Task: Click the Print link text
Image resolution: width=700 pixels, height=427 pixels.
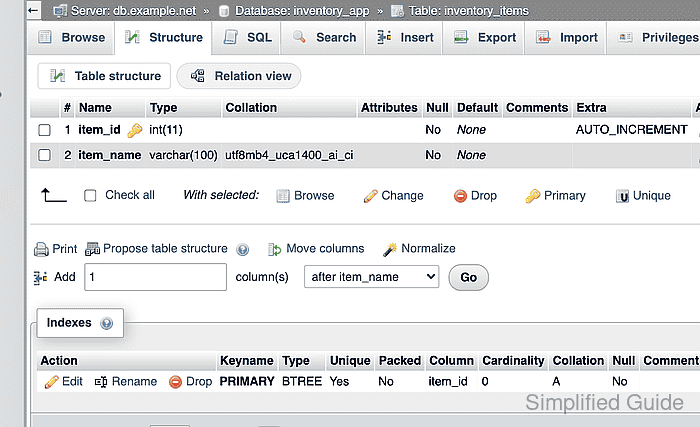Action: [x=65, y=249]
